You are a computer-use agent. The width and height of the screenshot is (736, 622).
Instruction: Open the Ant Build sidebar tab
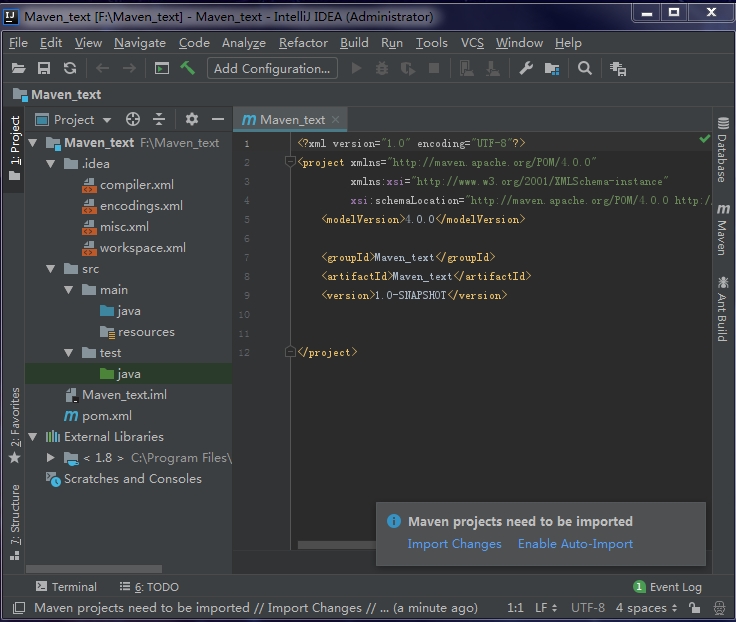click(x=723, y=309)
